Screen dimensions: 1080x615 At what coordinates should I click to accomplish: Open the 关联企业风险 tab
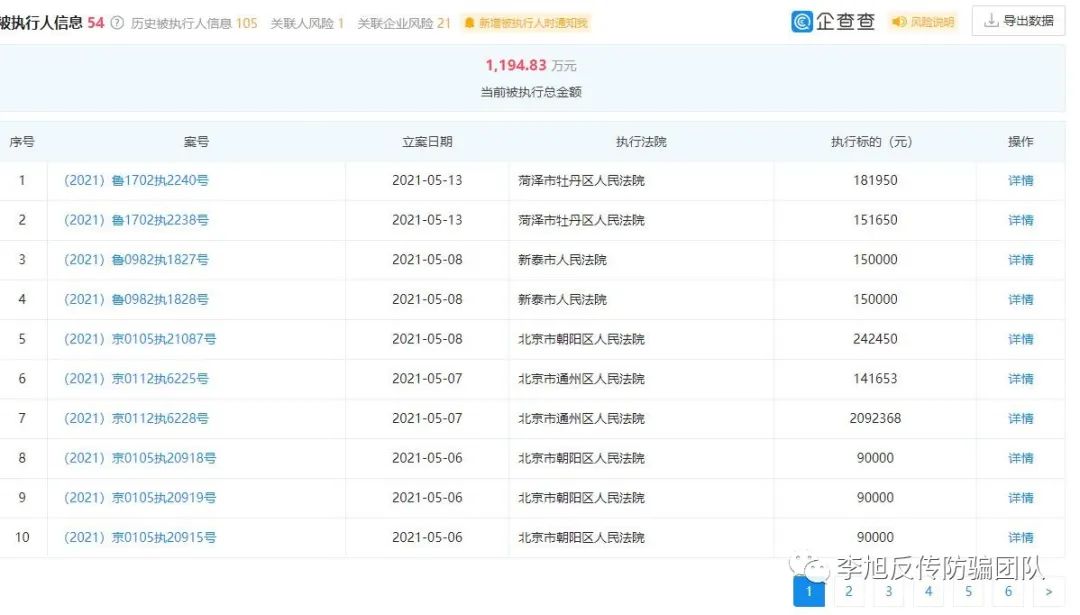[x=404, y=23]
